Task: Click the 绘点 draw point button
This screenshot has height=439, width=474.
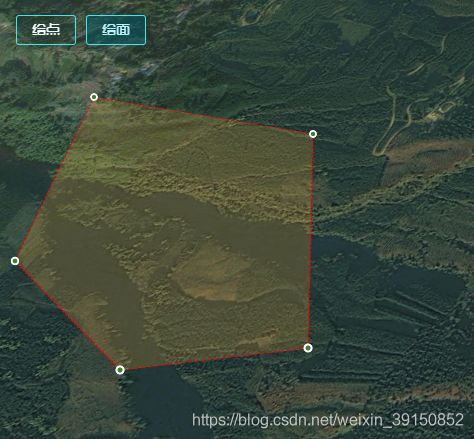Action: coord(46,30)
